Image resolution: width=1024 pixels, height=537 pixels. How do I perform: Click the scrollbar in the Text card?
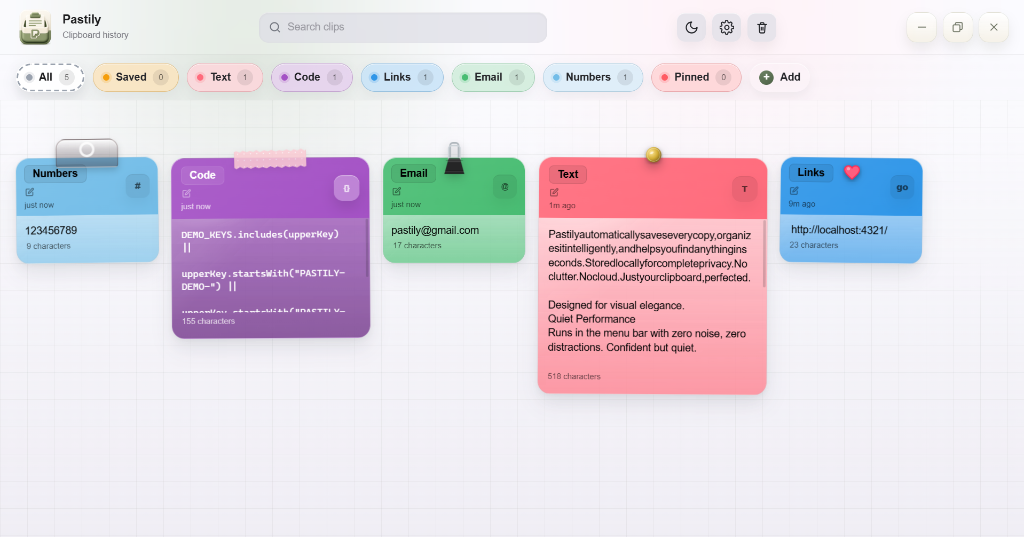click(763, 254)
